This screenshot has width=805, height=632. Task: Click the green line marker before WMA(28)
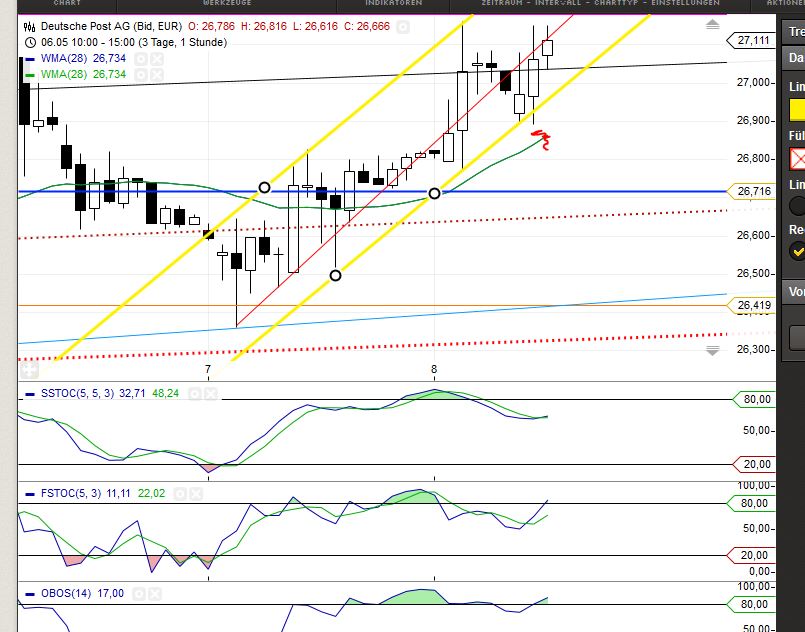[x=30, y=75]
